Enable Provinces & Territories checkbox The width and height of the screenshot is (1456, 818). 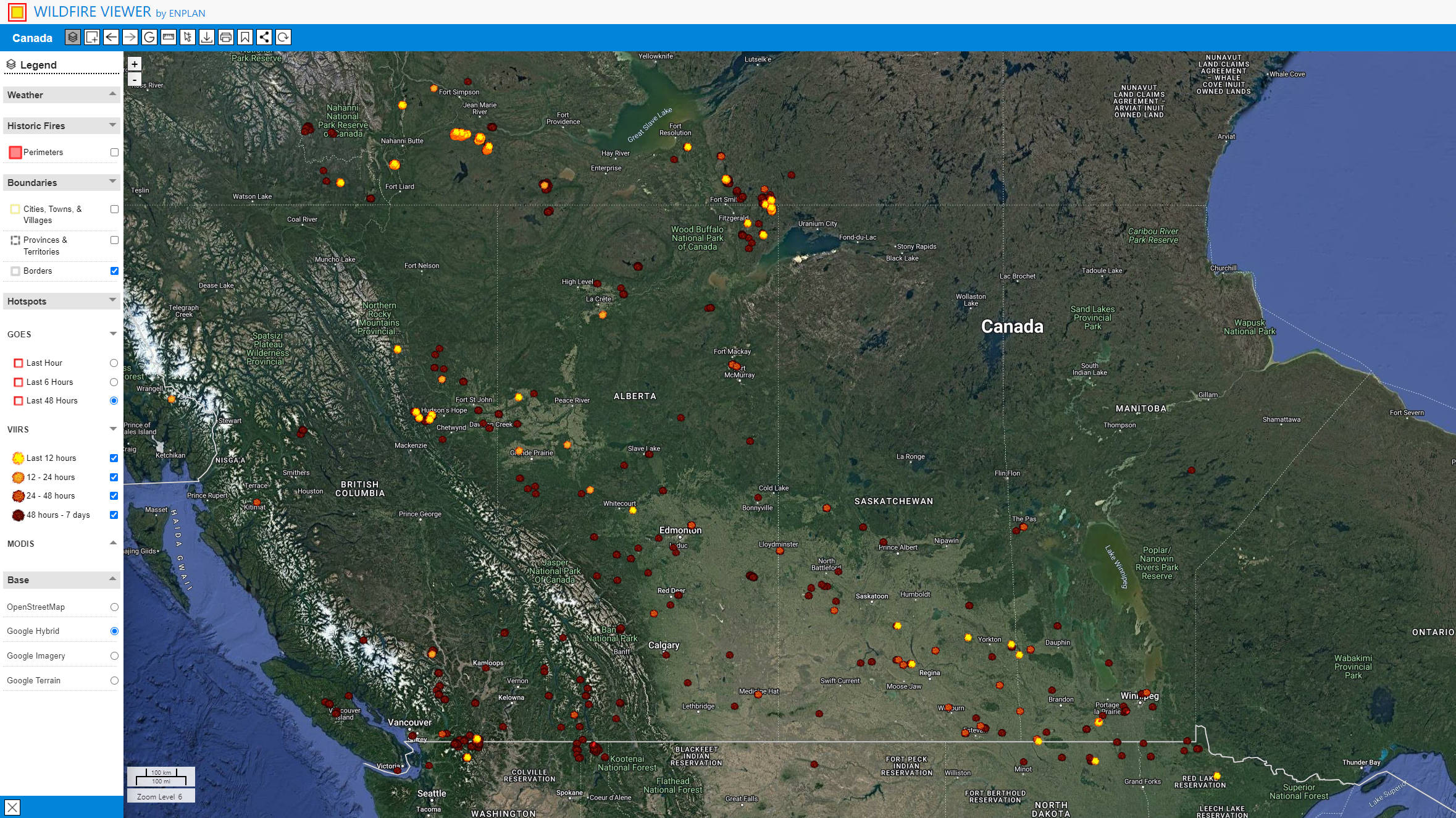pos(114,240)
